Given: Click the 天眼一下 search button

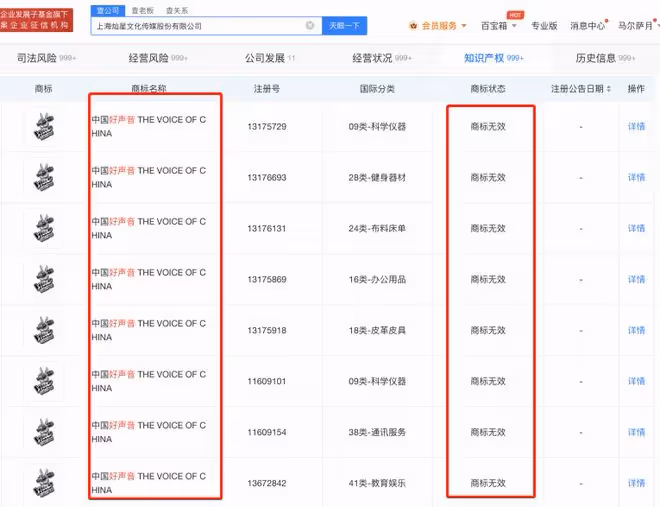Looking at the screenshot, I should [344, 26].
